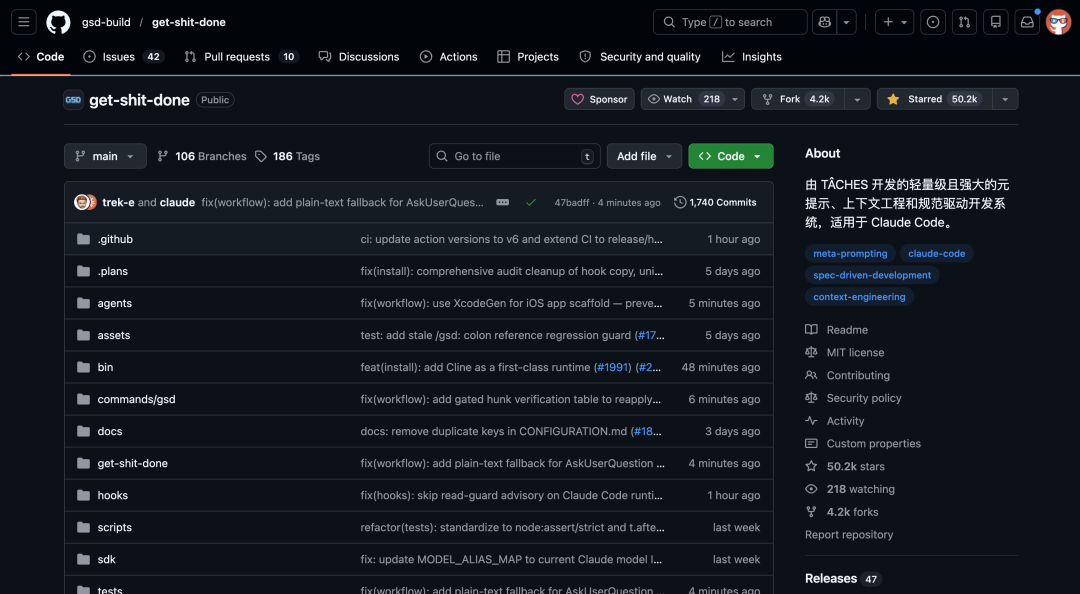Click the Sponsor button
This screenshot has height=594, width=1080.
pos(598,99)
